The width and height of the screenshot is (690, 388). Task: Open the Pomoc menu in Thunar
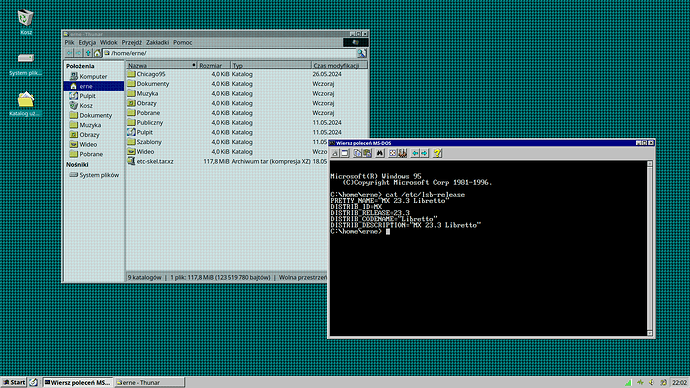point(182,43)
